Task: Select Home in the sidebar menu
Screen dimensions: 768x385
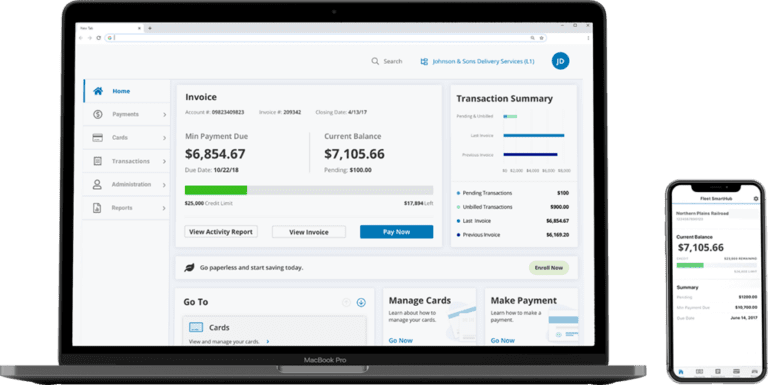Action: [127, 91]
